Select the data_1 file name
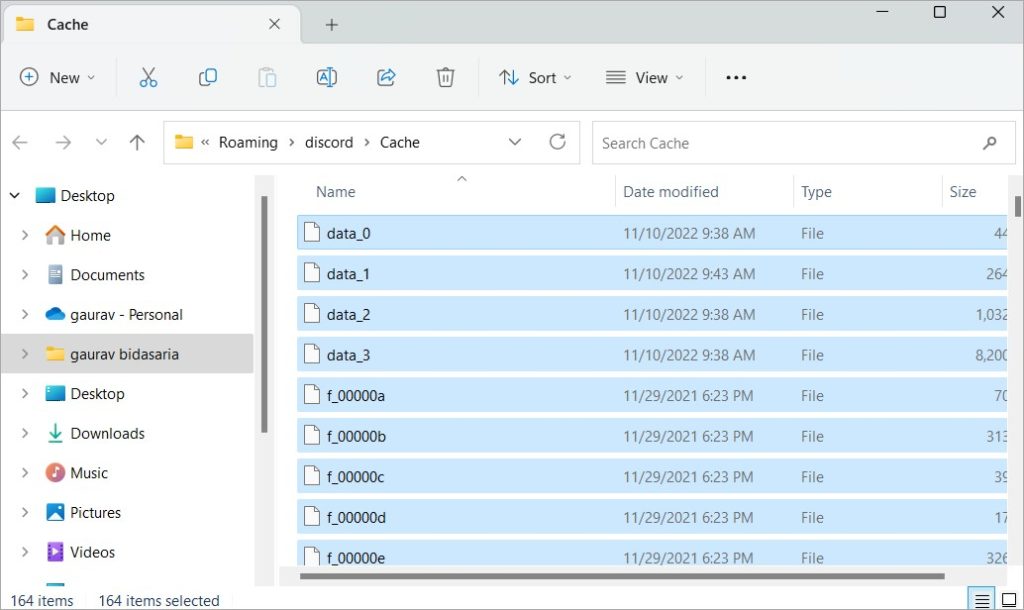The height and width of the screenshot is (610, 1024). coord(348,274)
